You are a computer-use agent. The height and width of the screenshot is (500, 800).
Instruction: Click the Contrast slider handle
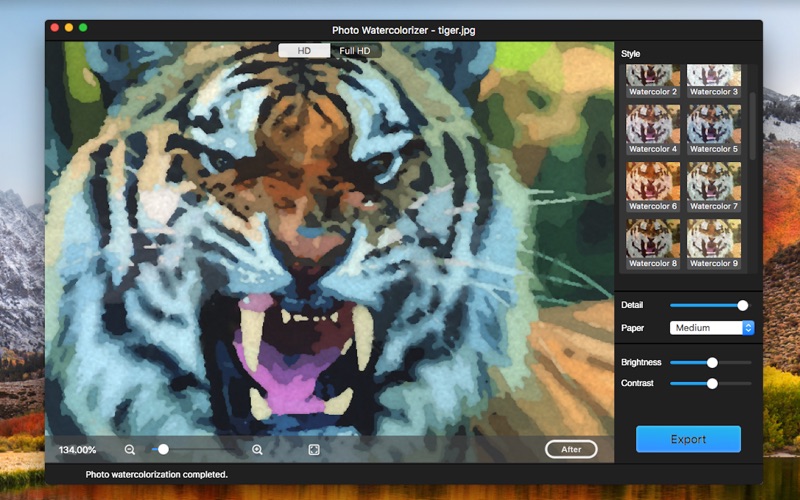712,383
